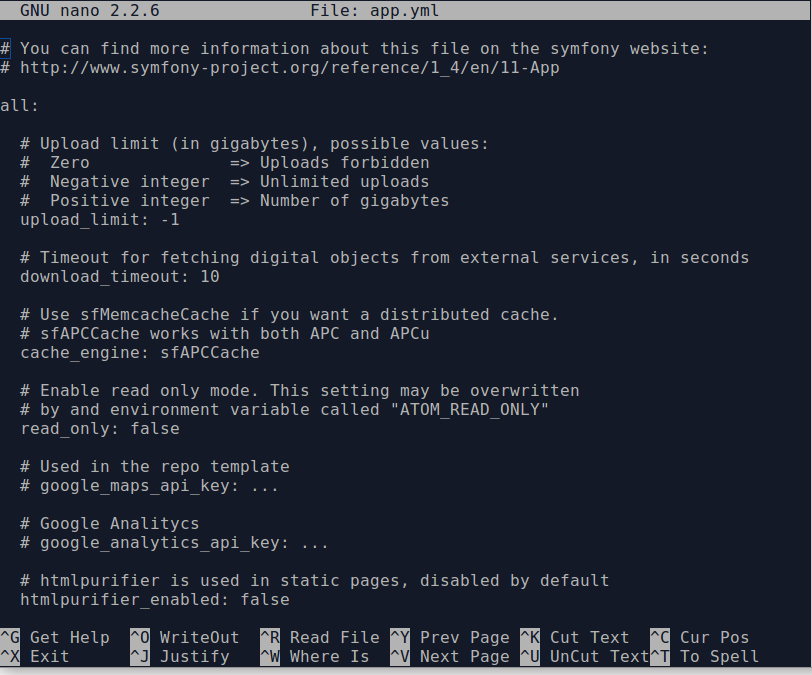Click the Prev Page shortcut
The image size is (812, 675).
pos(464,637)
